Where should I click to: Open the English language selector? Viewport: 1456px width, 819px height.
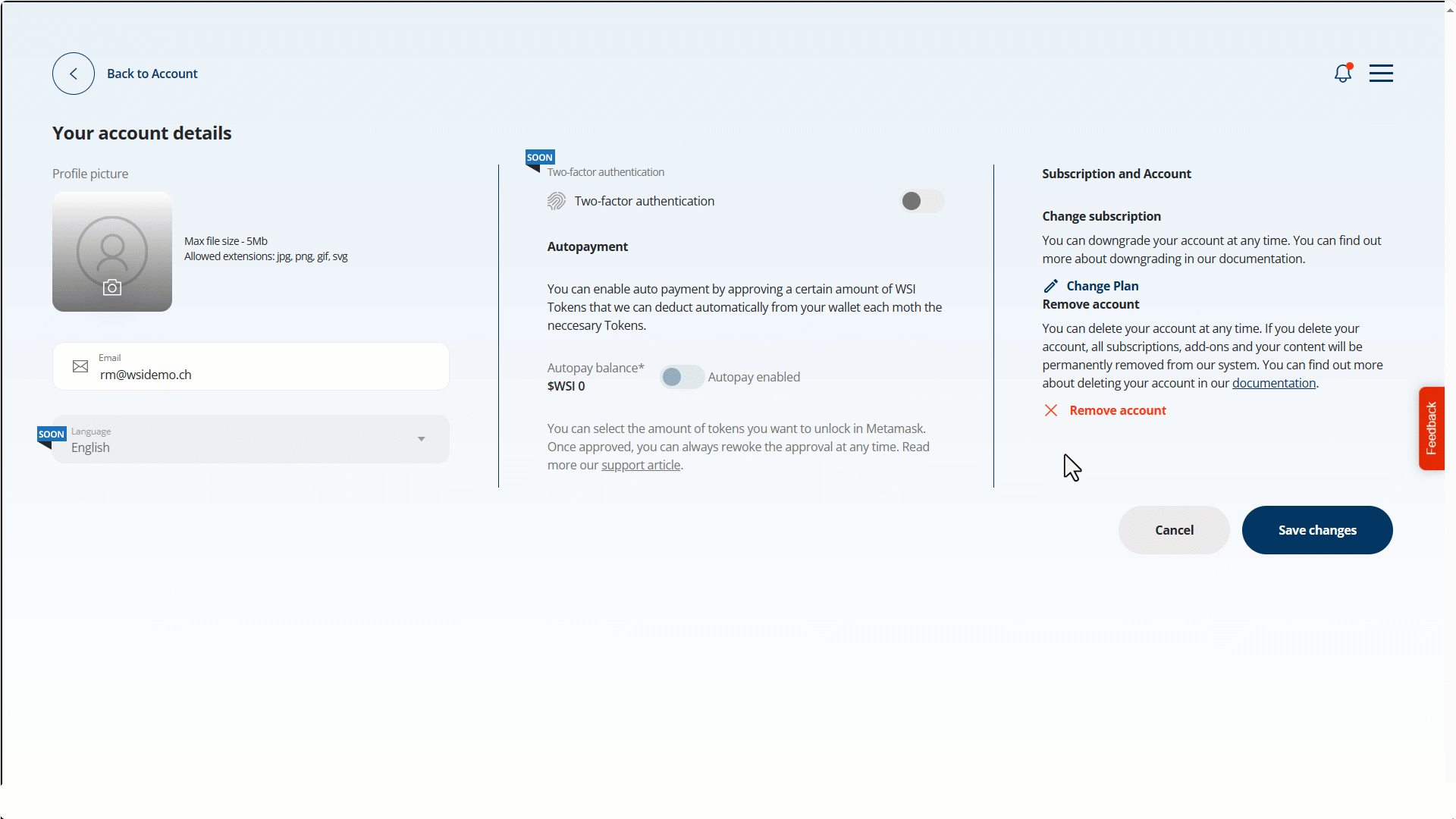(x=91, y=447)
